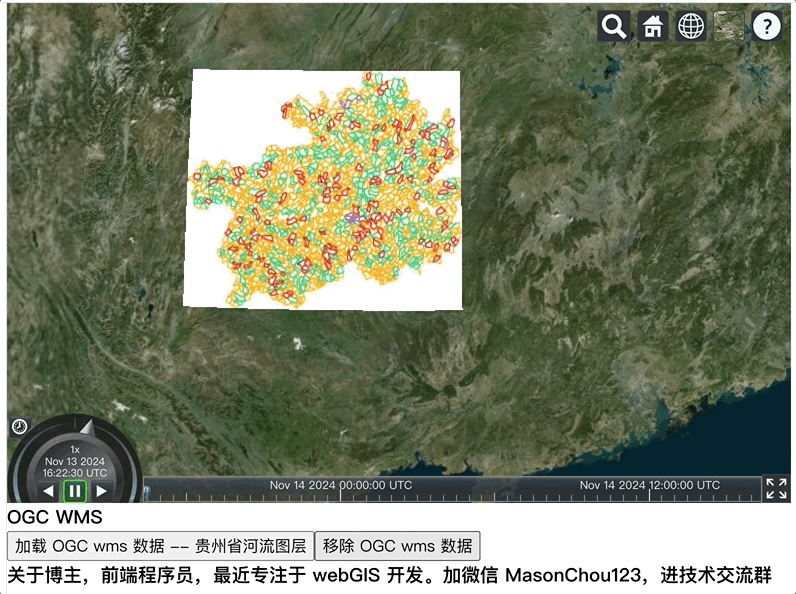The height and width of the screenshot is (594, 796).
Task: Click the 1x speed indicator
Action: tap(75, 449)
